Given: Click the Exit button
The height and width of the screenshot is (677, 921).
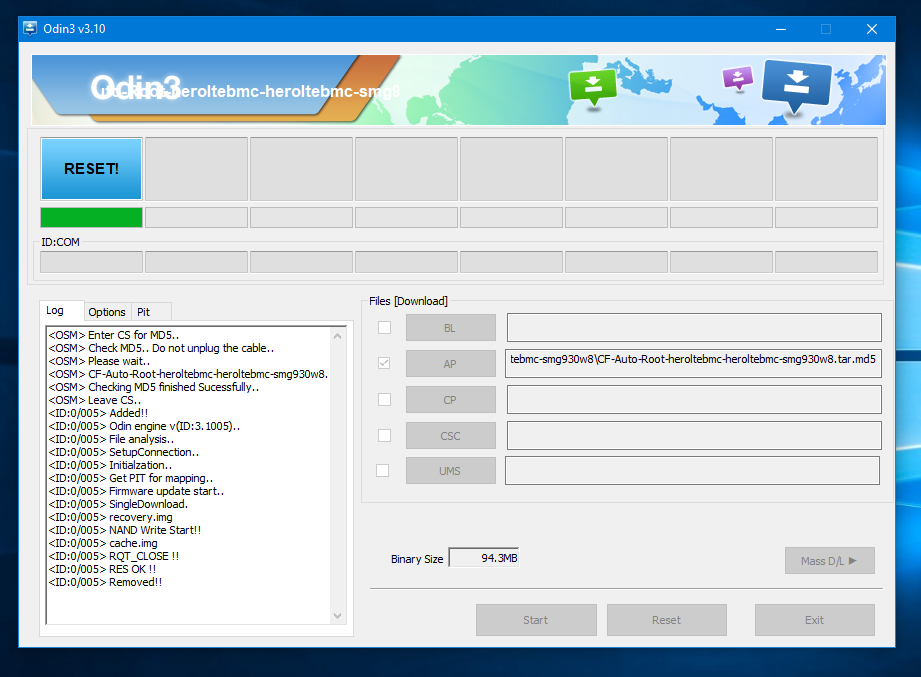Looking at the screenshot, I should [815, 620].
